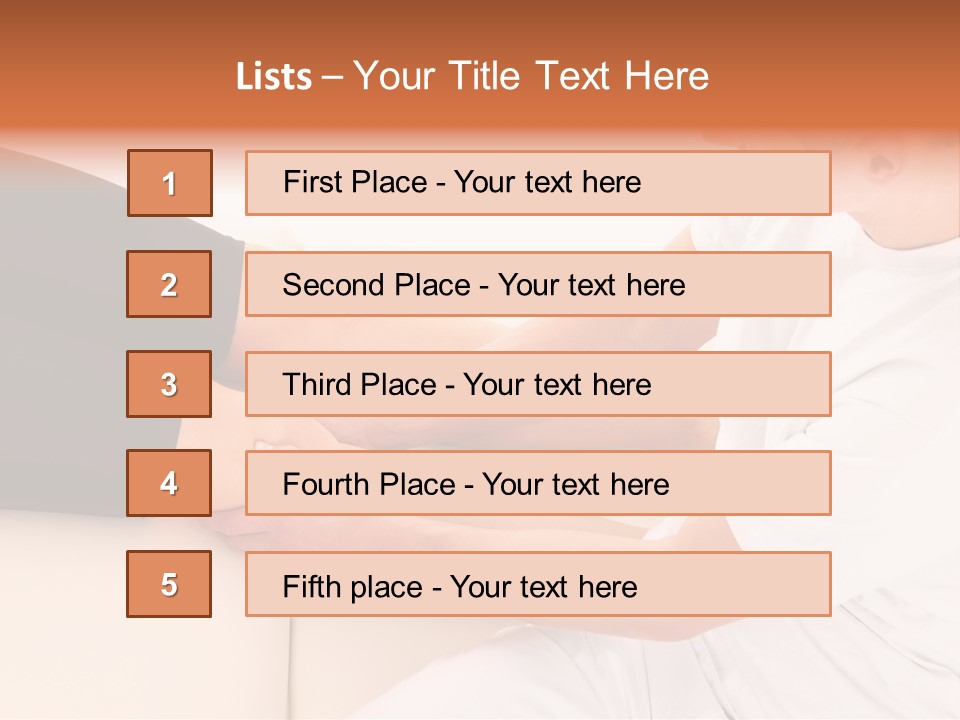Screen dimensions: 960x720
Task: Click the bold word "Lists" in the title
Action: [x=273, y=76]
